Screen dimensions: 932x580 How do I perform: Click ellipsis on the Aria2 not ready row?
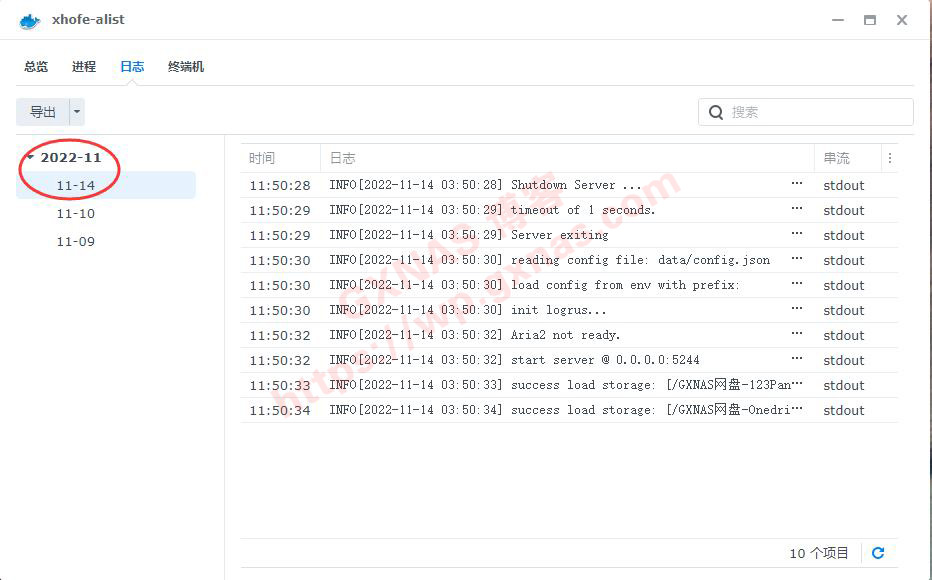coord(797,334)
